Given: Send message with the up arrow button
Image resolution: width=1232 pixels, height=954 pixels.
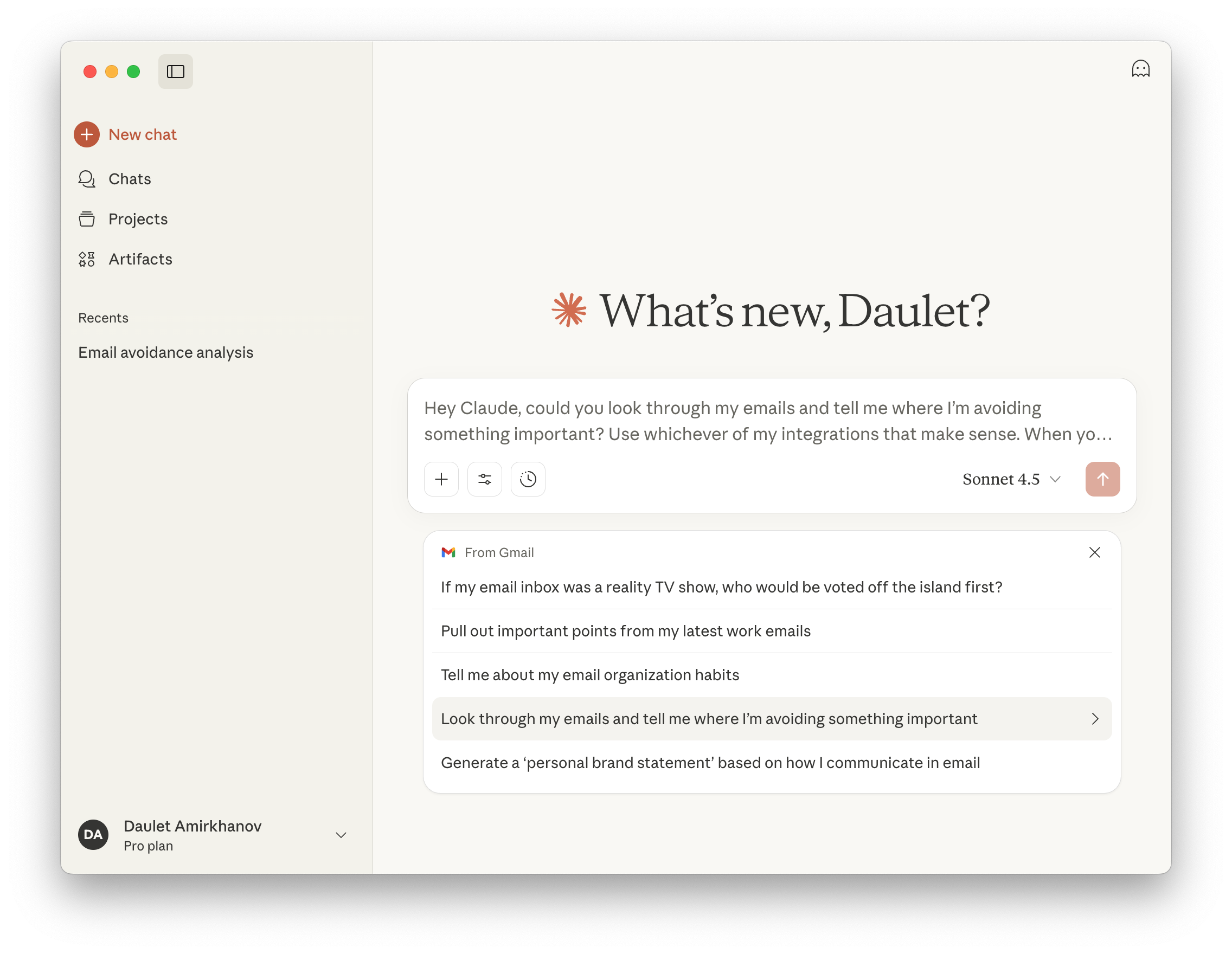Looking at the screenshot, I should coord(1102,479).
